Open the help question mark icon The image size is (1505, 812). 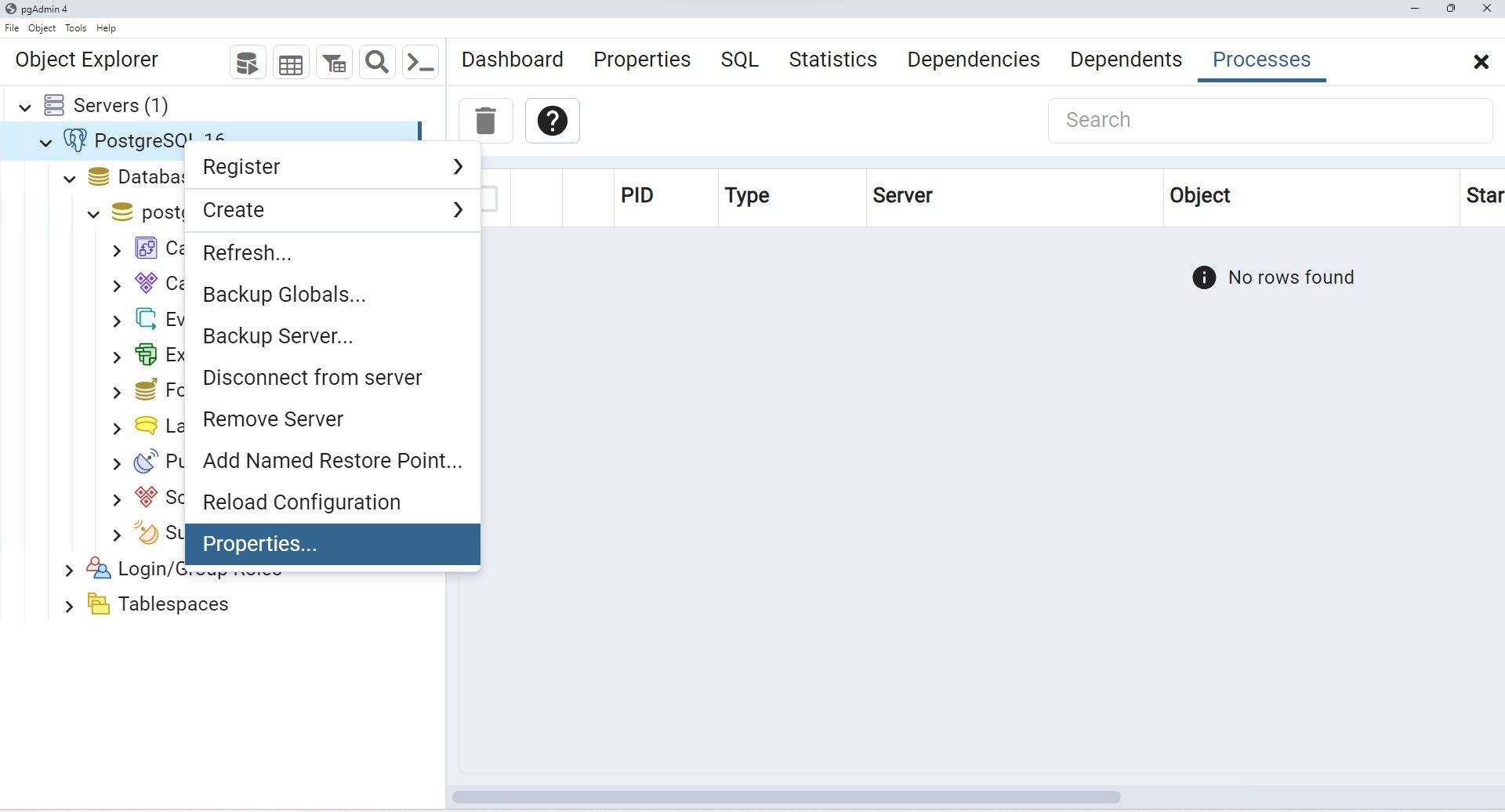552,121
